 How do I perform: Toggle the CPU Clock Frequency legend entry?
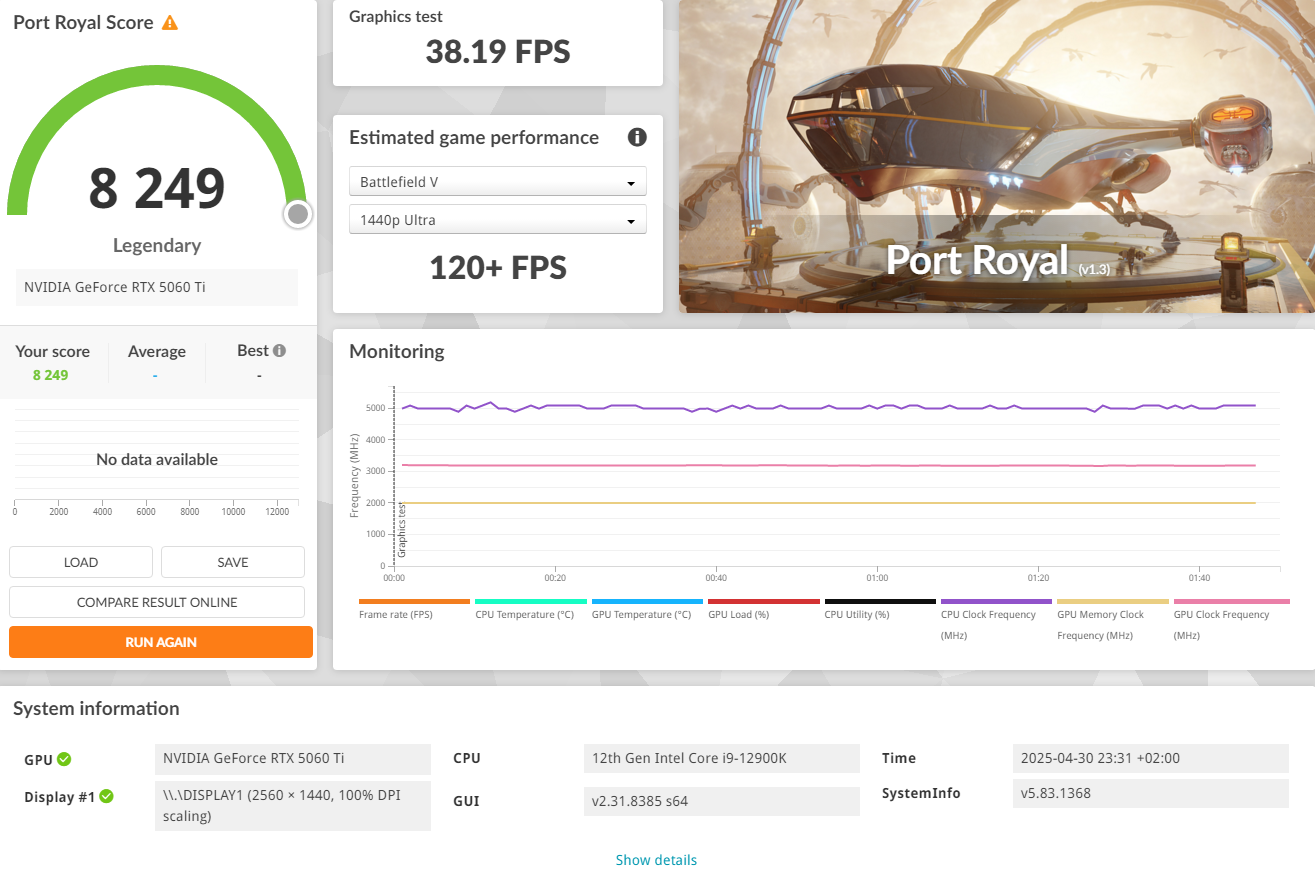point(996,620)
